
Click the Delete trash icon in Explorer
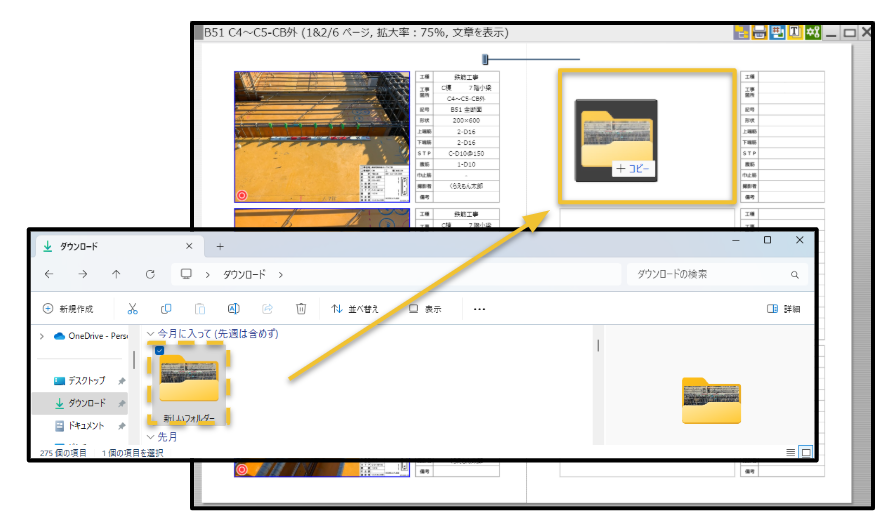click(x=301, y=309)
